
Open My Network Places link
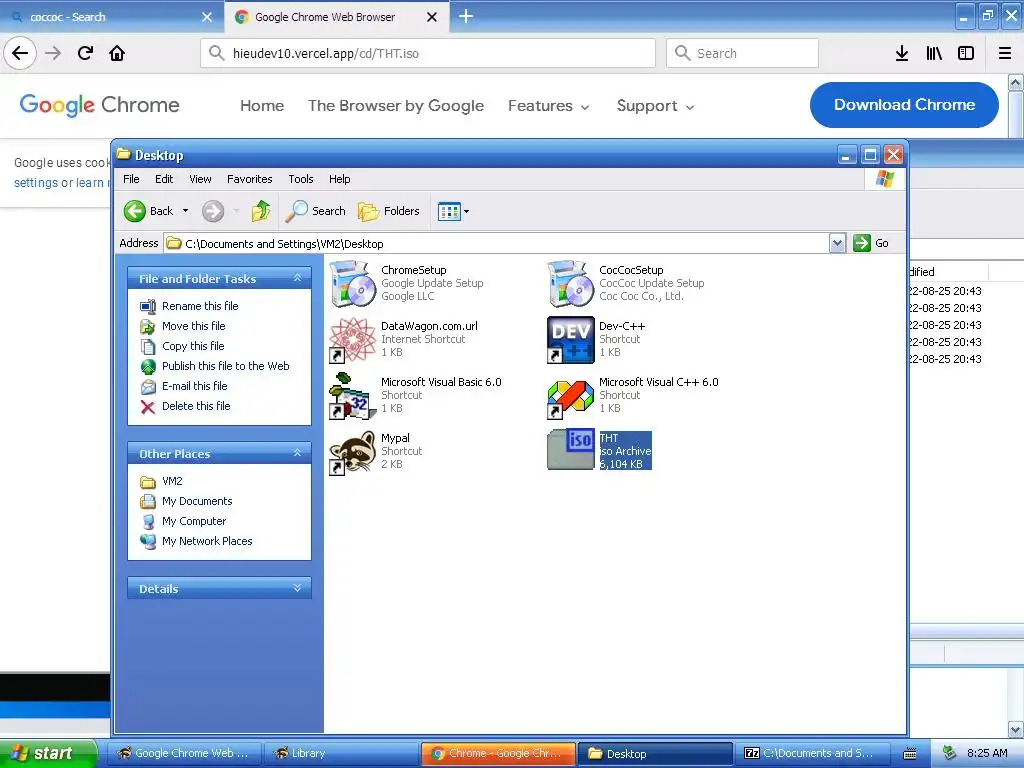click(x=207, y=541)
